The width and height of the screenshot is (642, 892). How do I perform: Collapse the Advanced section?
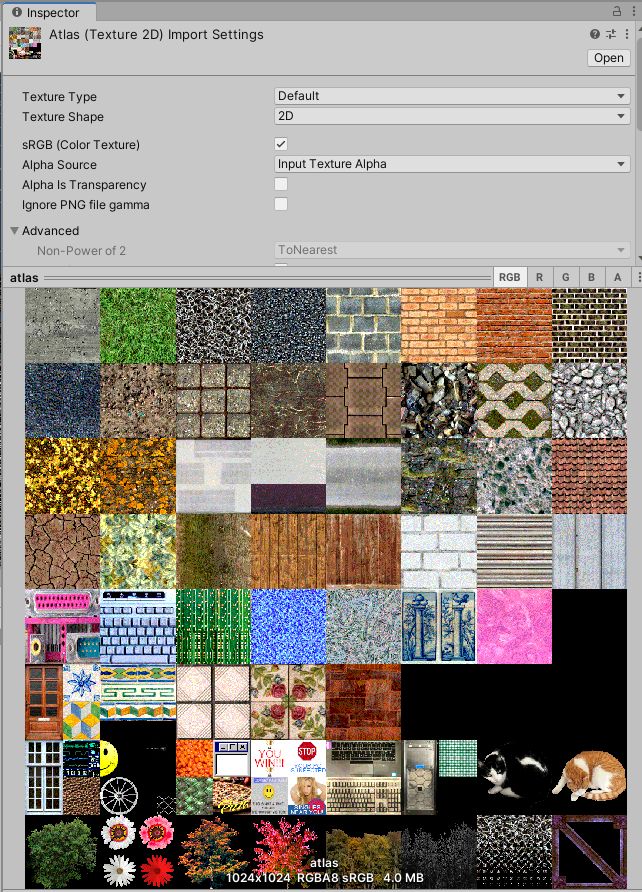pos(15,230)
